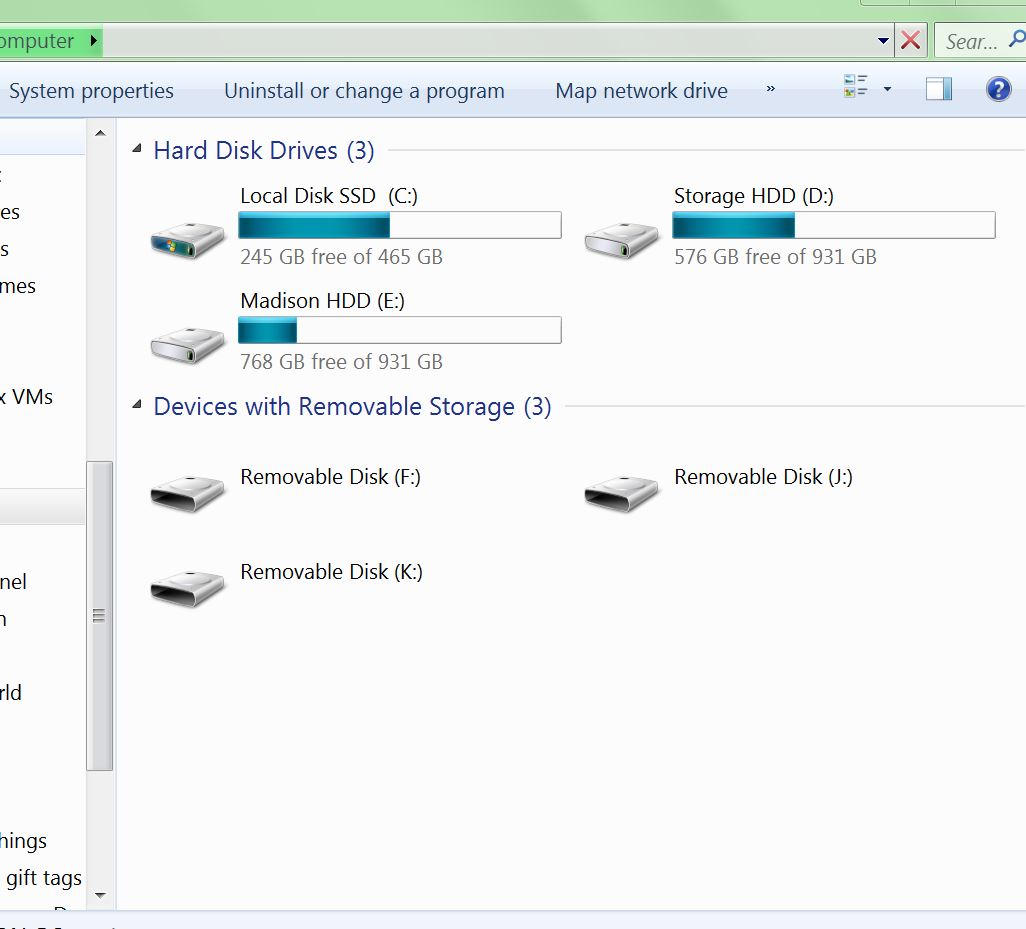Cancel navigation with the red X
The height and width of the screenshot is (929, 1026).
[x=911, y=40]
